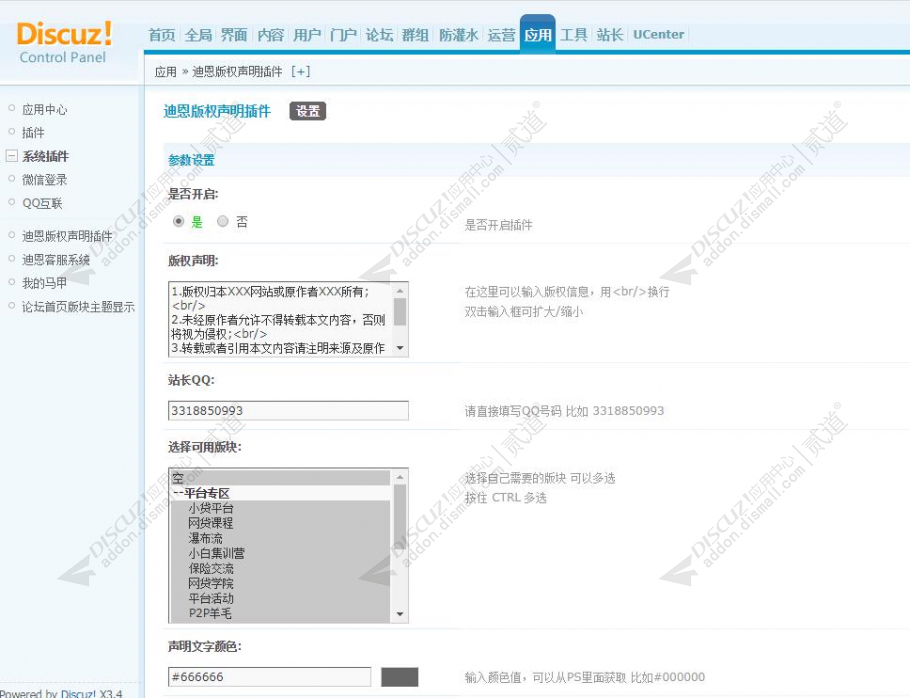The image size is (910, 698).
Task: Select 平台活动 in forum list
Action: (280, 598)
